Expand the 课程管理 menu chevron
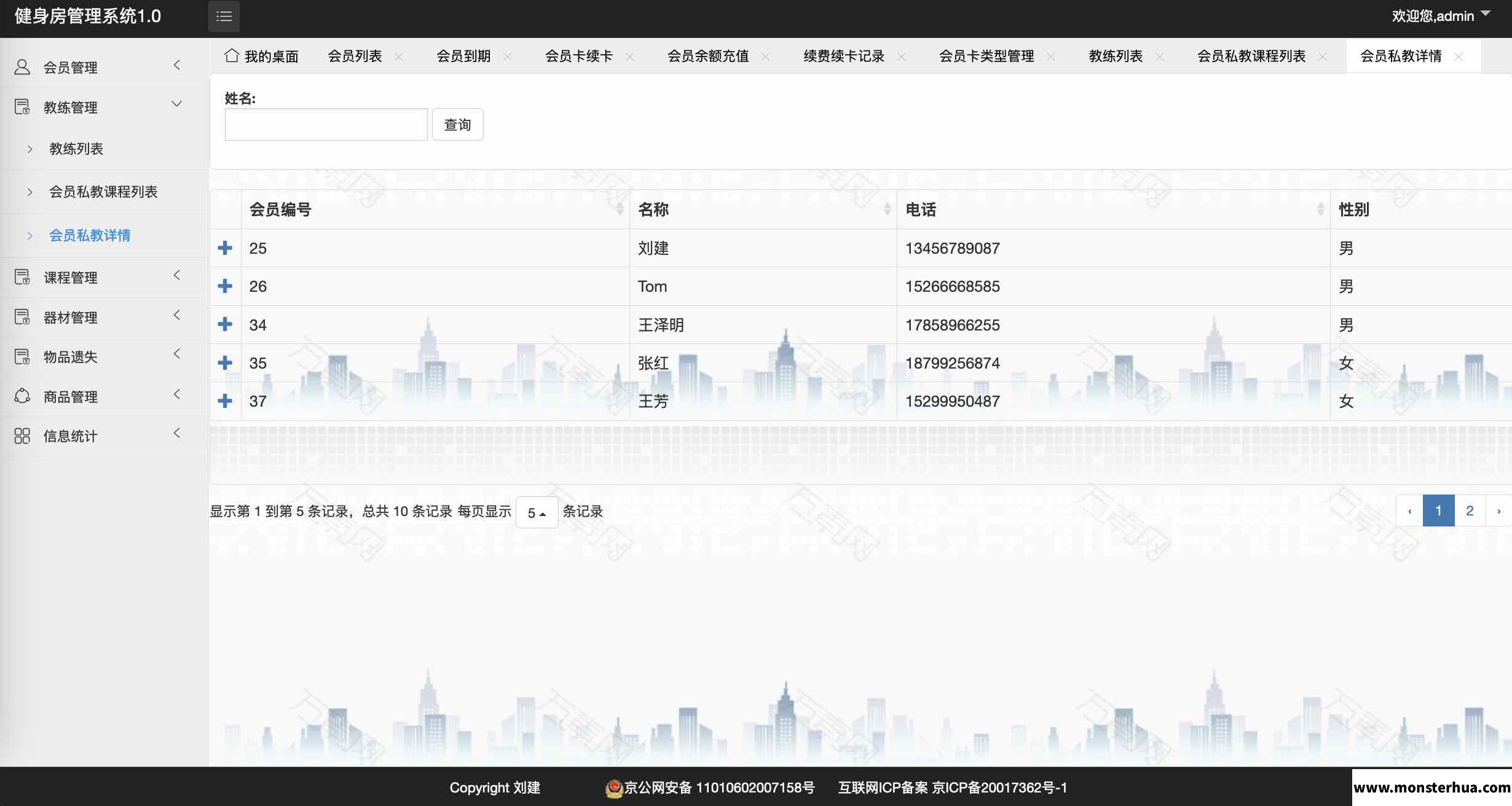The image size is (1512, 806). pyautogui.click(x=177, y=275)
